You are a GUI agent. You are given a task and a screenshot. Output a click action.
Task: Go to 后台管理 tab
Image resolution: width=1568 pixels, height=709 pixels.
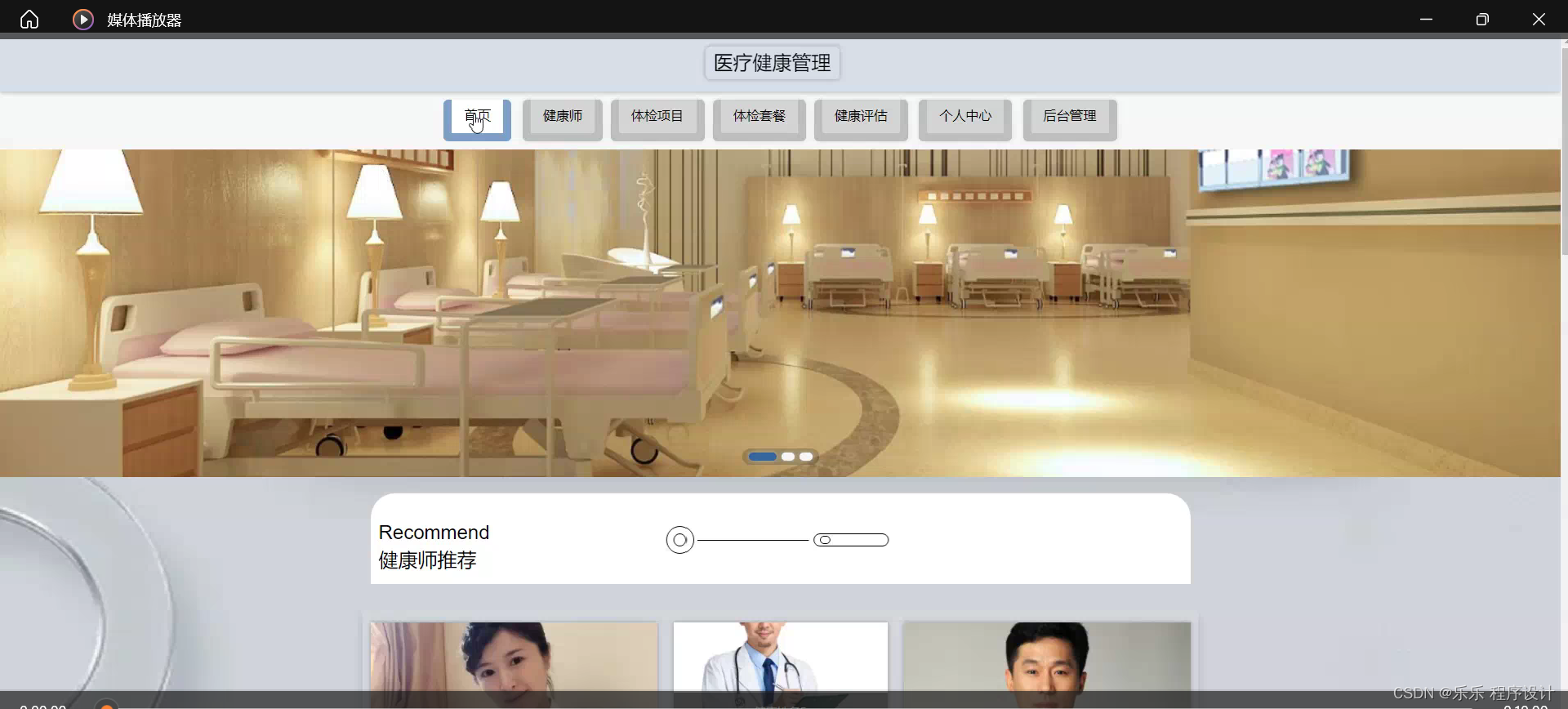click(1070, 120)
